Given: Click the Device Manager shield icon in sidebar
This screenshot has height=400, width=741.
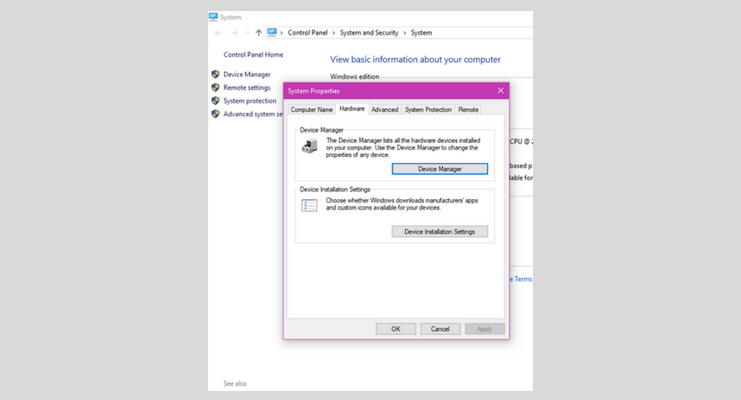Looking at the screenshot, I should pyautogui.click(x=215, y=74).
